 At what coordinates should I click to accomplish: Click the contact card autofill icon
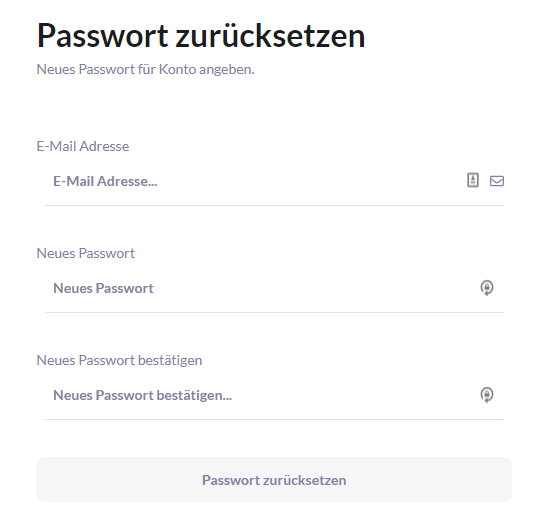(x=473, y=180)
